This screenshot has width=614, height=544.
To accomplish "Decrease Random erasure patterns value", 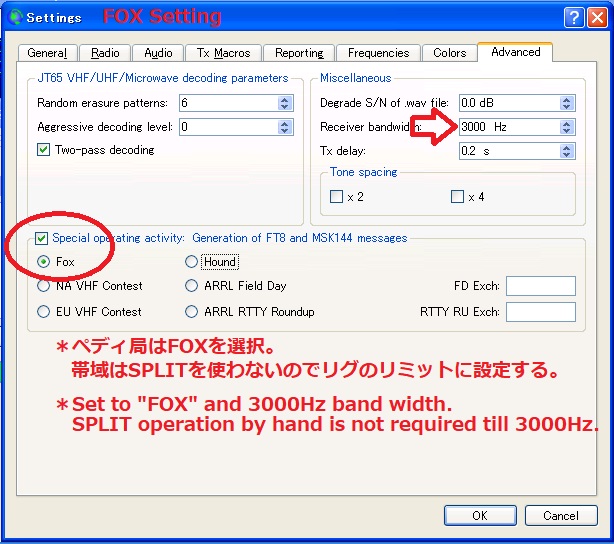I will [x=285, y=107].
